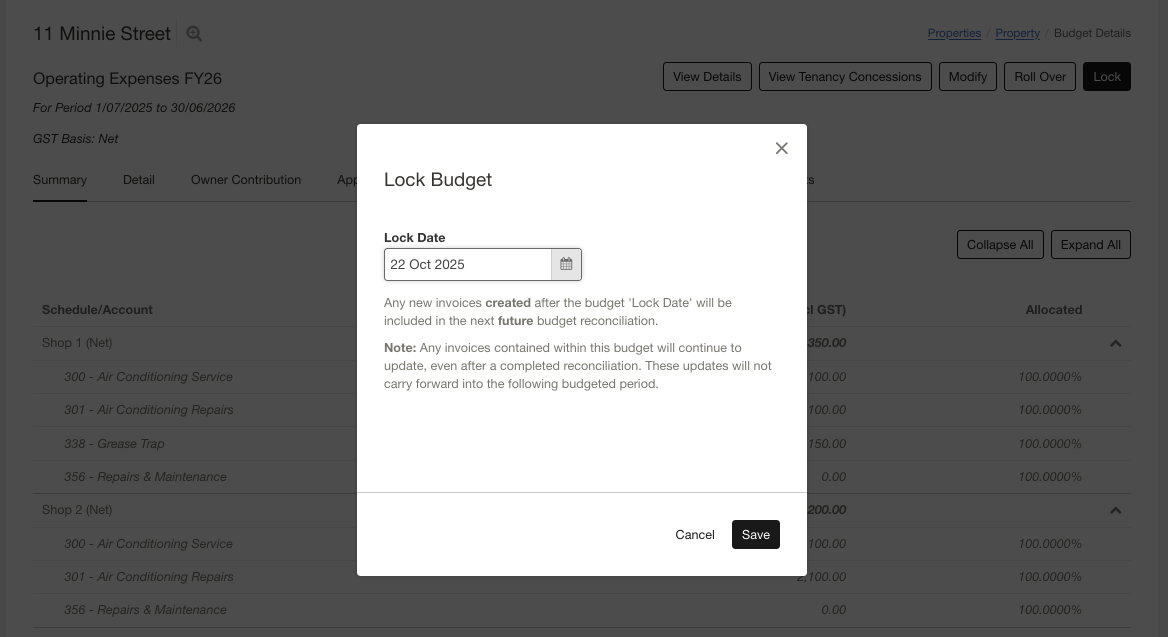
Task: Click the black Lock button
Action: click(x=1107, y=77)
